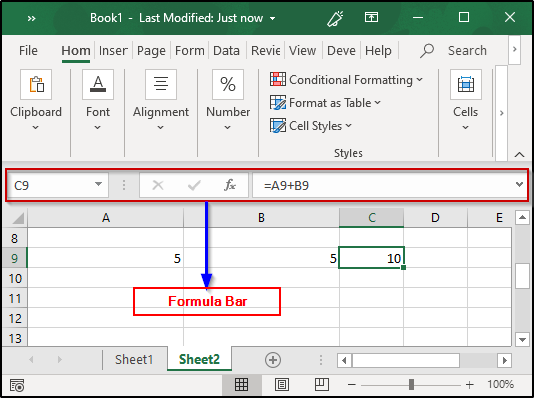Click the vertical scrollbar thumb
Viewport: 534px width, 398px height.
(x=522, y=276)
